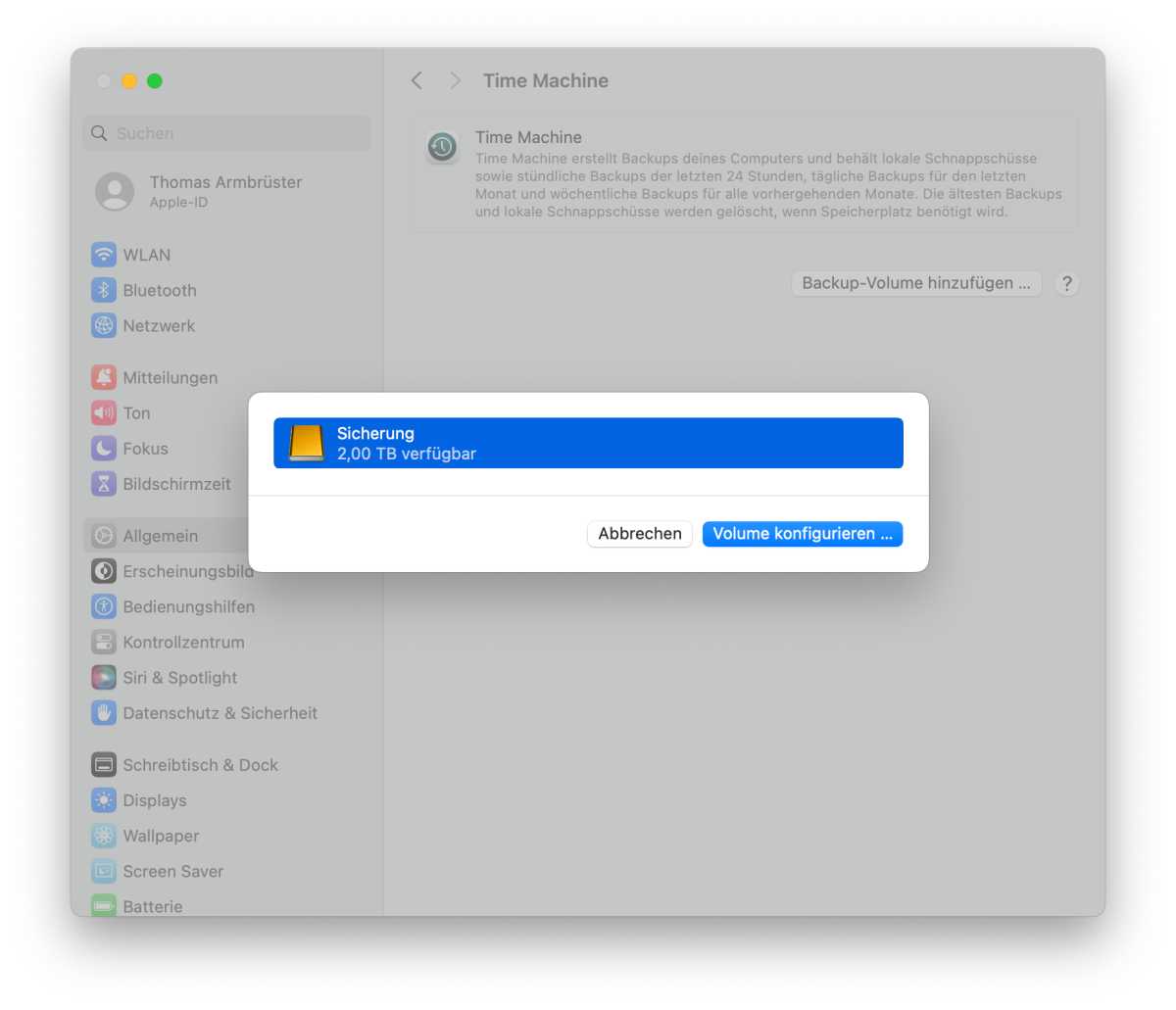Click the Bedienungshilfen accessibility icon
1176x1010 pixels.
[104, 606]
